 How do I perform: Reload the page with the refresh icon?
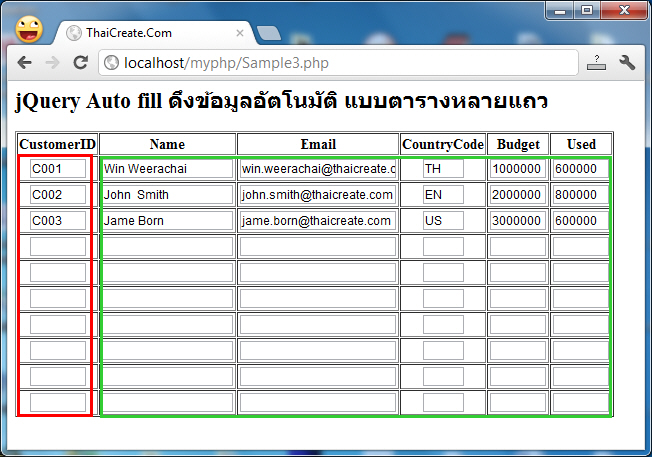click(x=80, y=62)
